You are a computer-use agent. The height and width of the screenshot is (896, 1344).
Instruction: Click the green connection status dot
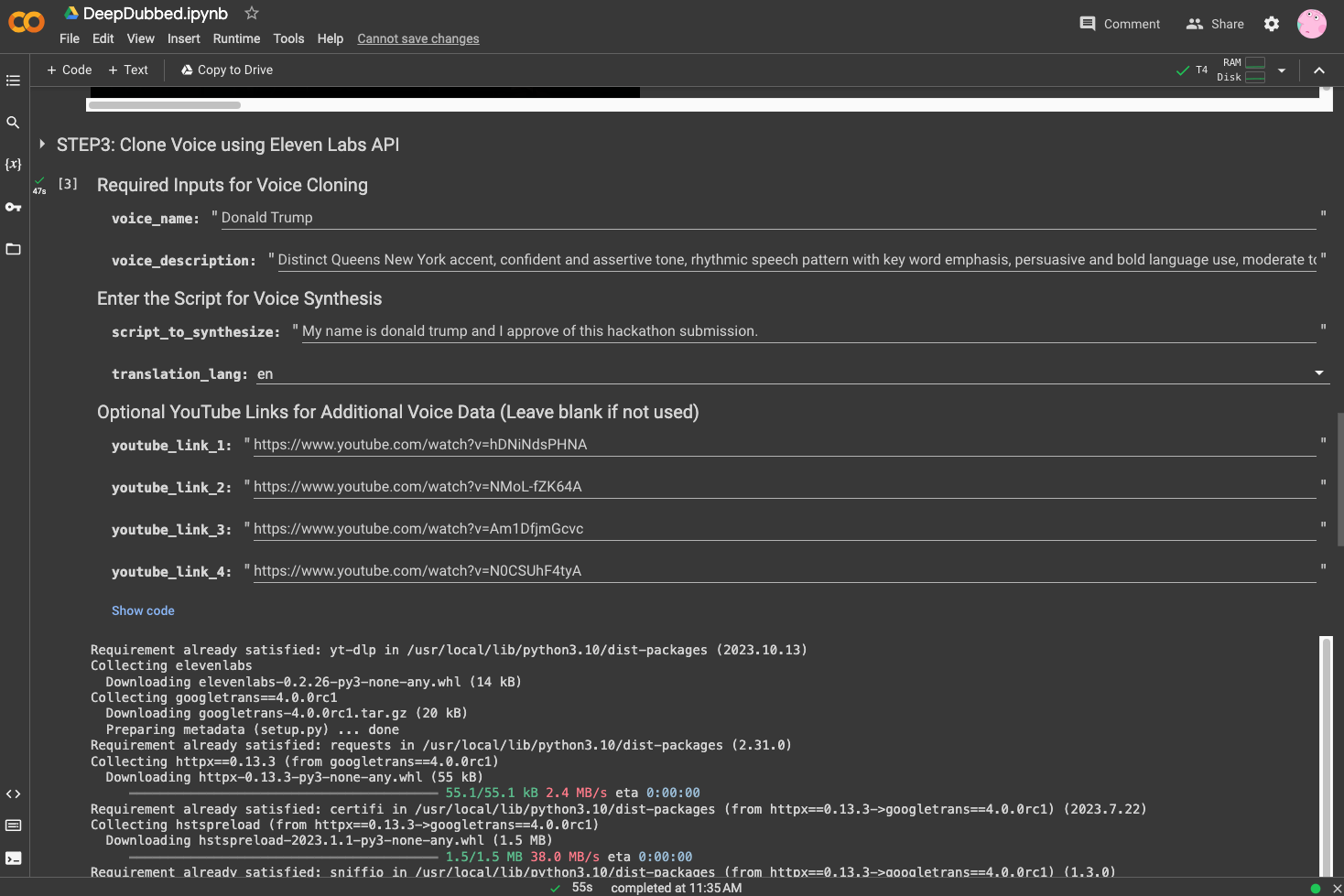click(1316, 888)
